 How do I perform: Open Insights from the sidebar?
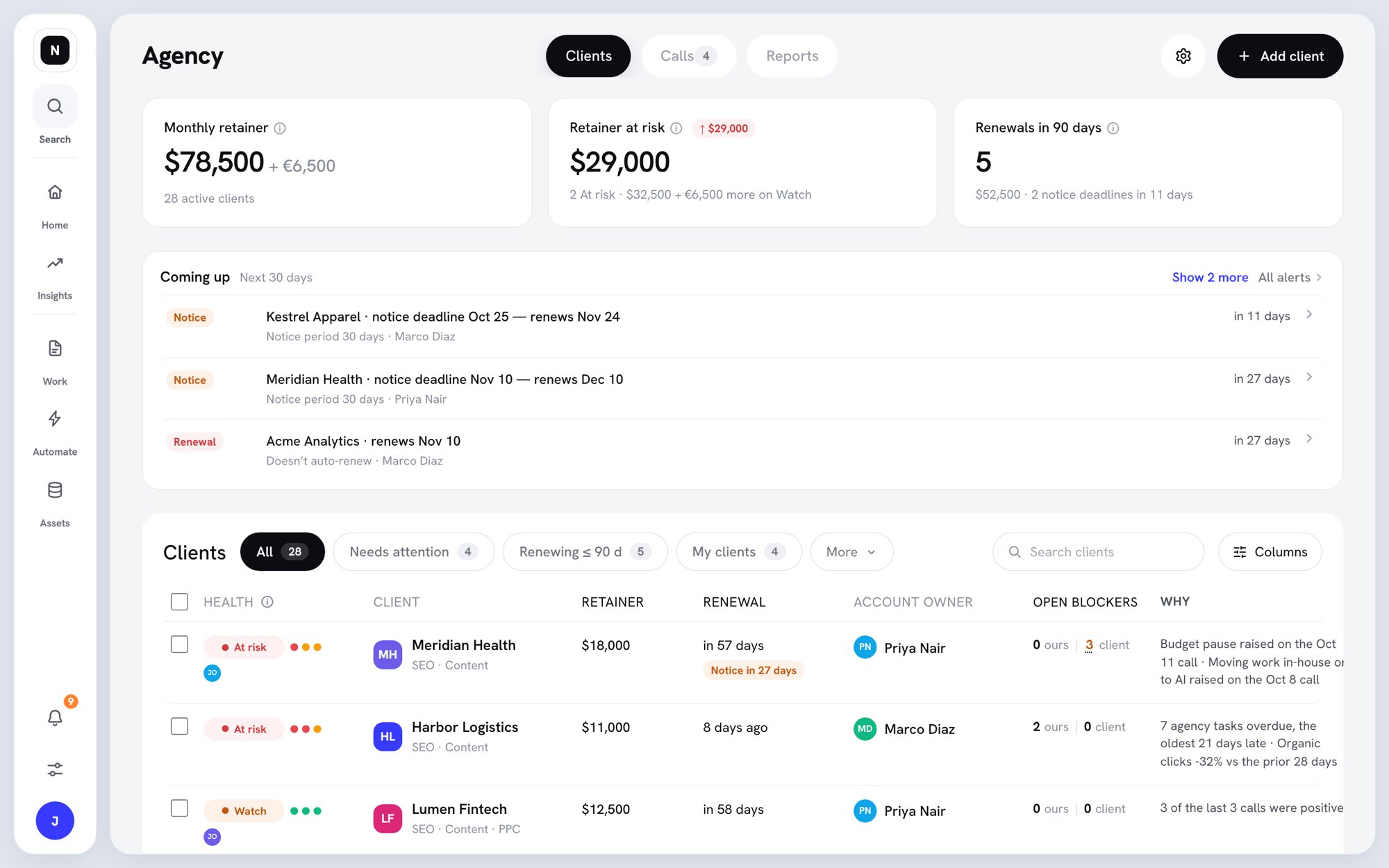point(55,263)
